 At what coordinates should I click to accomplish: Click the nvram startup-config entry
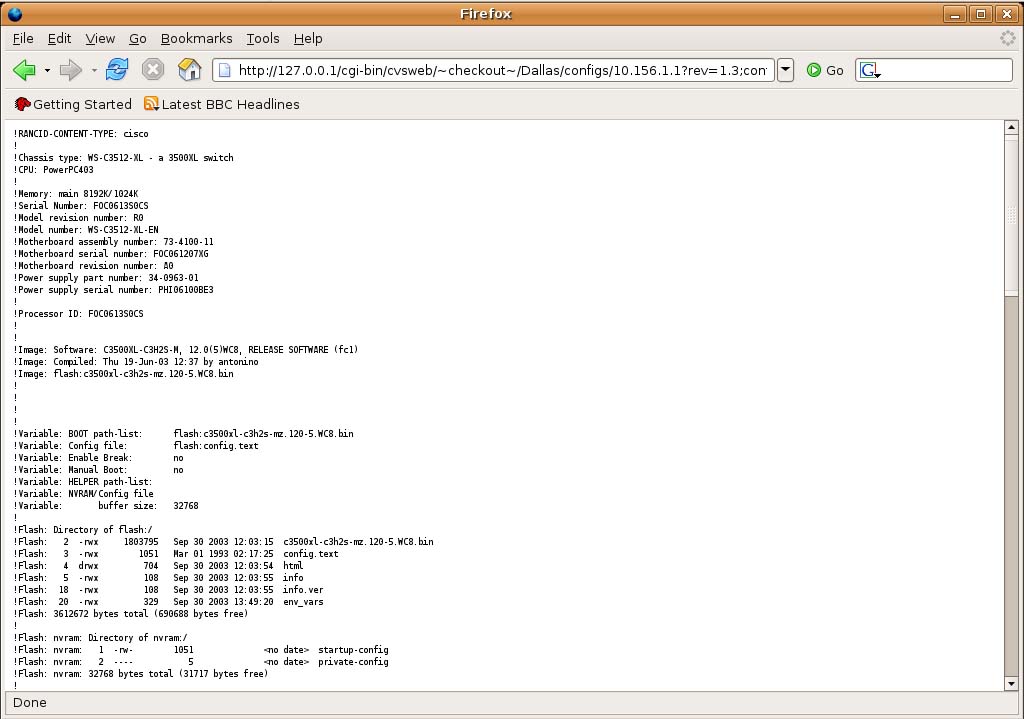pyautogui.click(x=201, y=650)
